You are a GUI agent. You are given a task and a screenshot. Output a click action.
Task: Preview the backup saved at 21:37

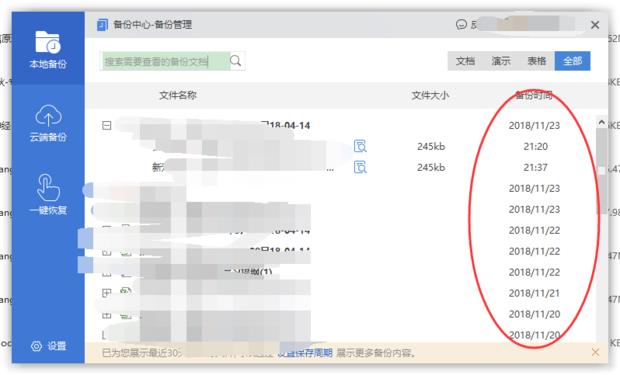tap(360, 167)
